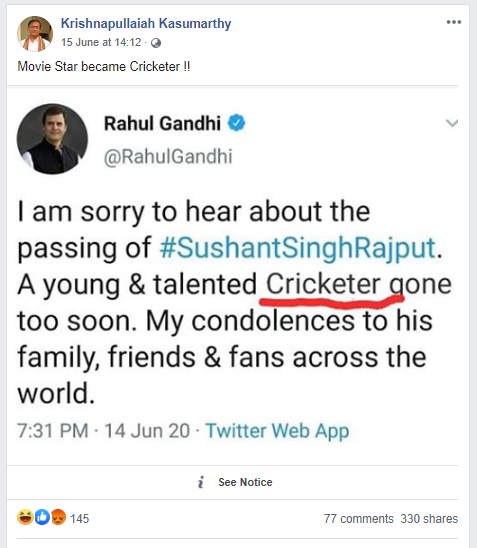477x548 pixels.
Task: Open the shared tweet image
Action: pyautogui.click(x=232, y=275)
